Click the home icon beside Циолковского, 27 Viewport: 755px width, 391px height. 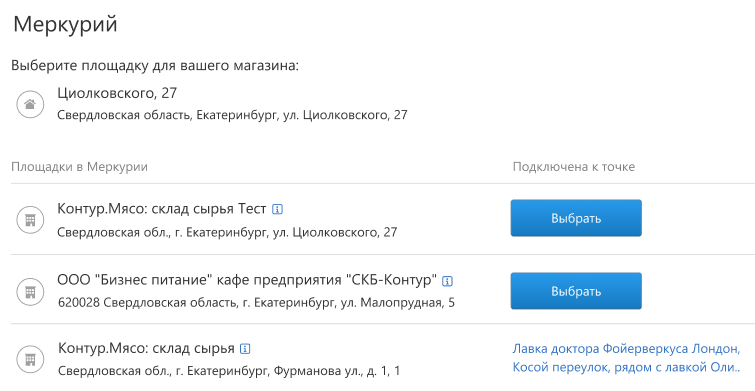tap(30, 104)
